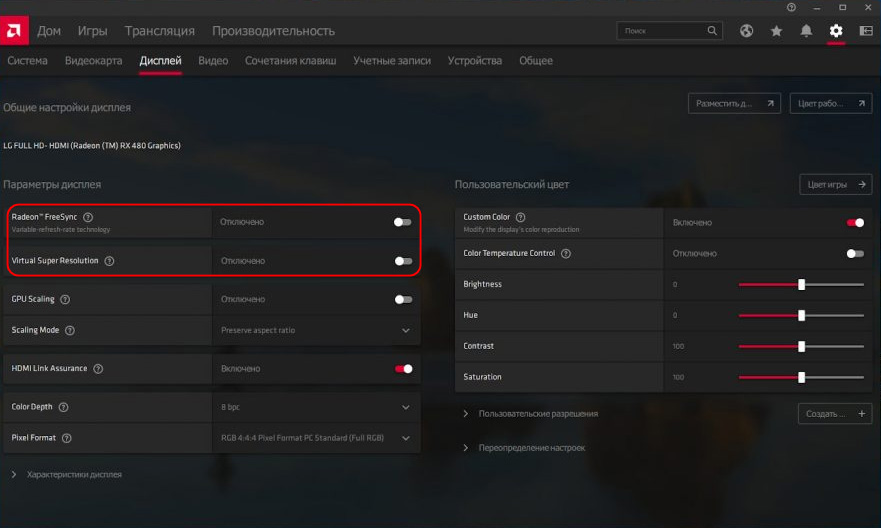Image resolution: width=881 pixels, height=528 pixels.
Task: Open settings gear icon
Action: (x=836, y=31)
